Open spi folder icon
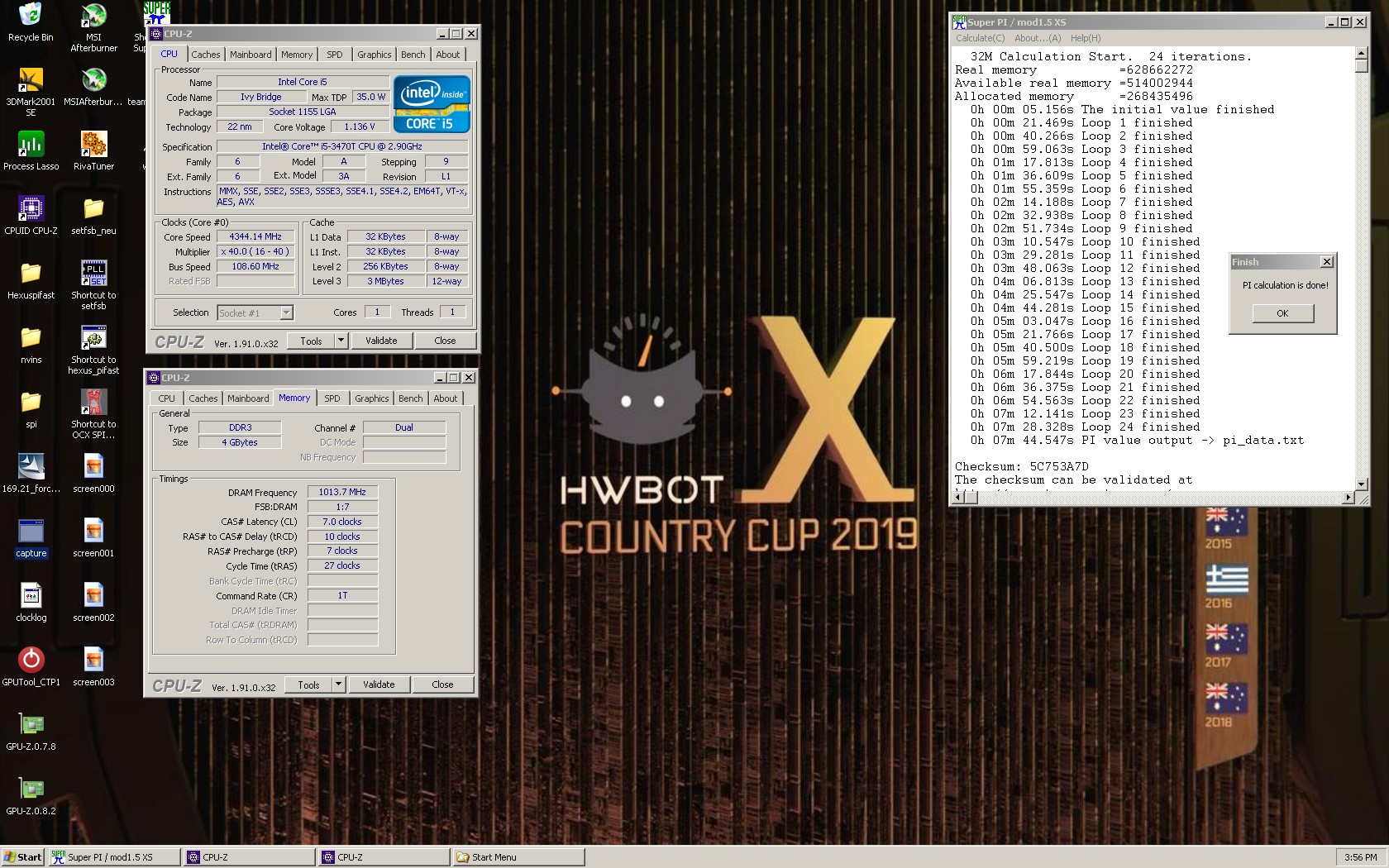1389x868 pixels. 31,409
